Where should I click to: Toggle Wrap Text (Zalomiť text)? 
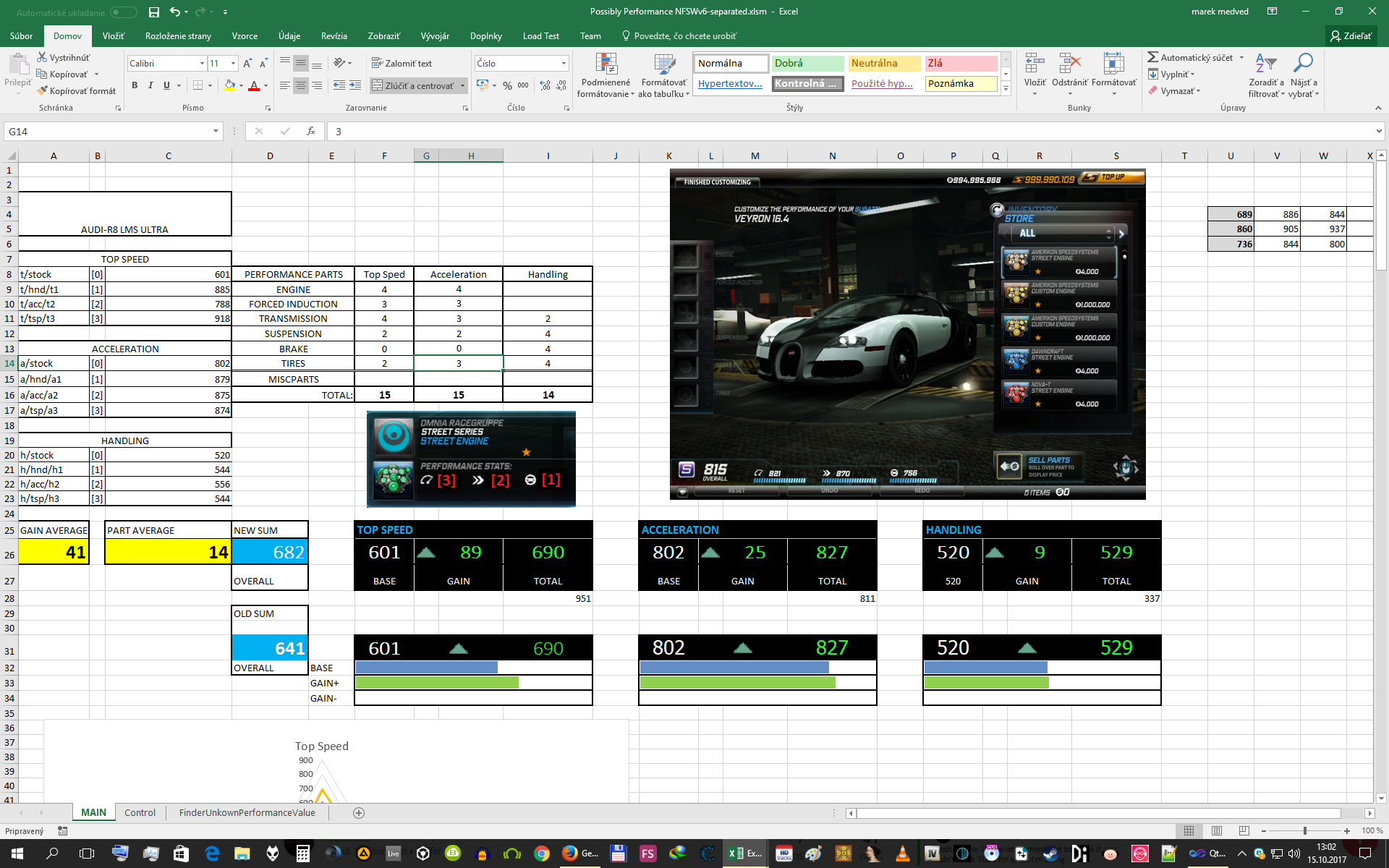coord(402,64)
